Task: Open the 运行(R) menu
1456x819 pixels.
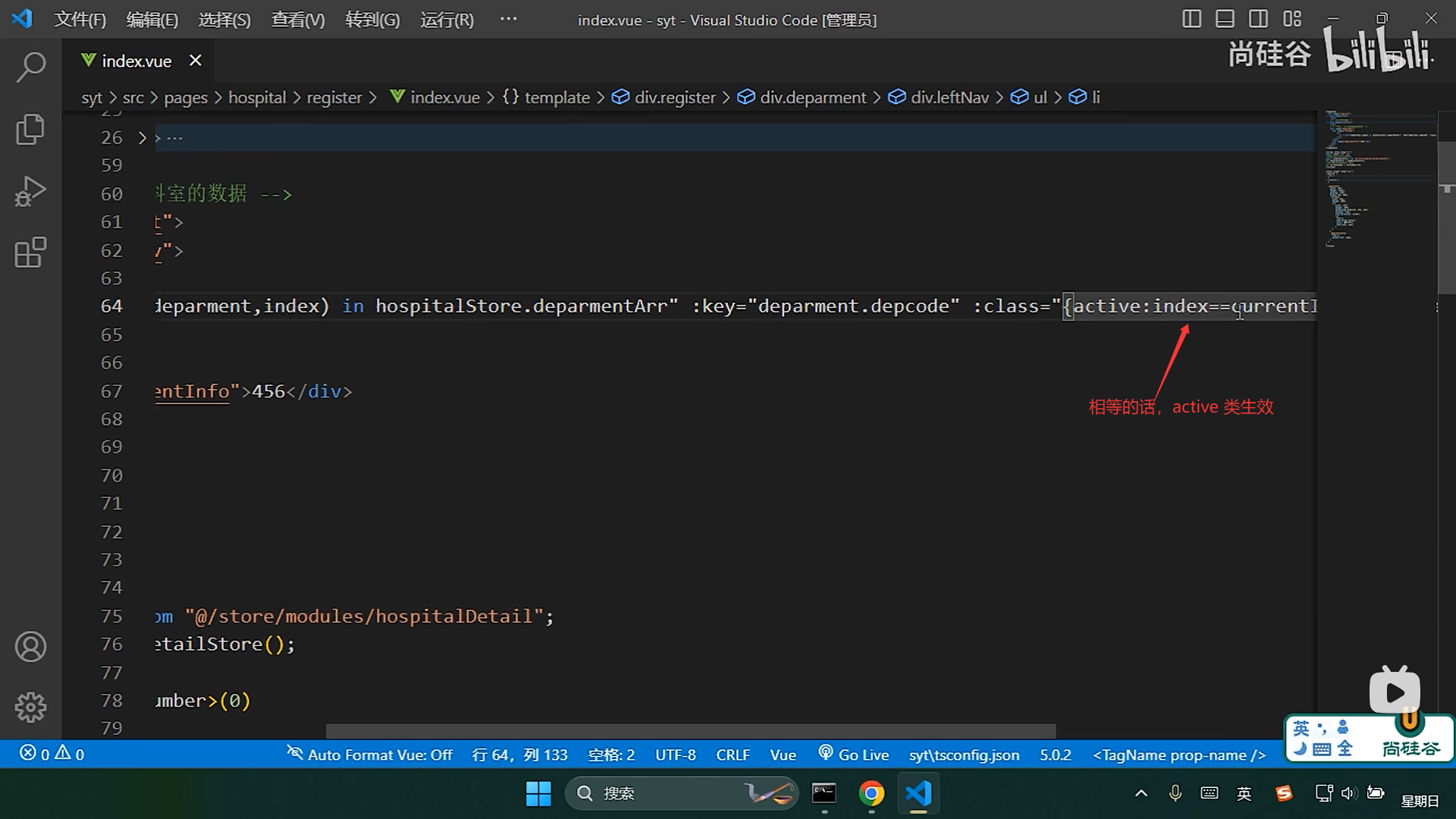Action: click(x=447, y=20)
